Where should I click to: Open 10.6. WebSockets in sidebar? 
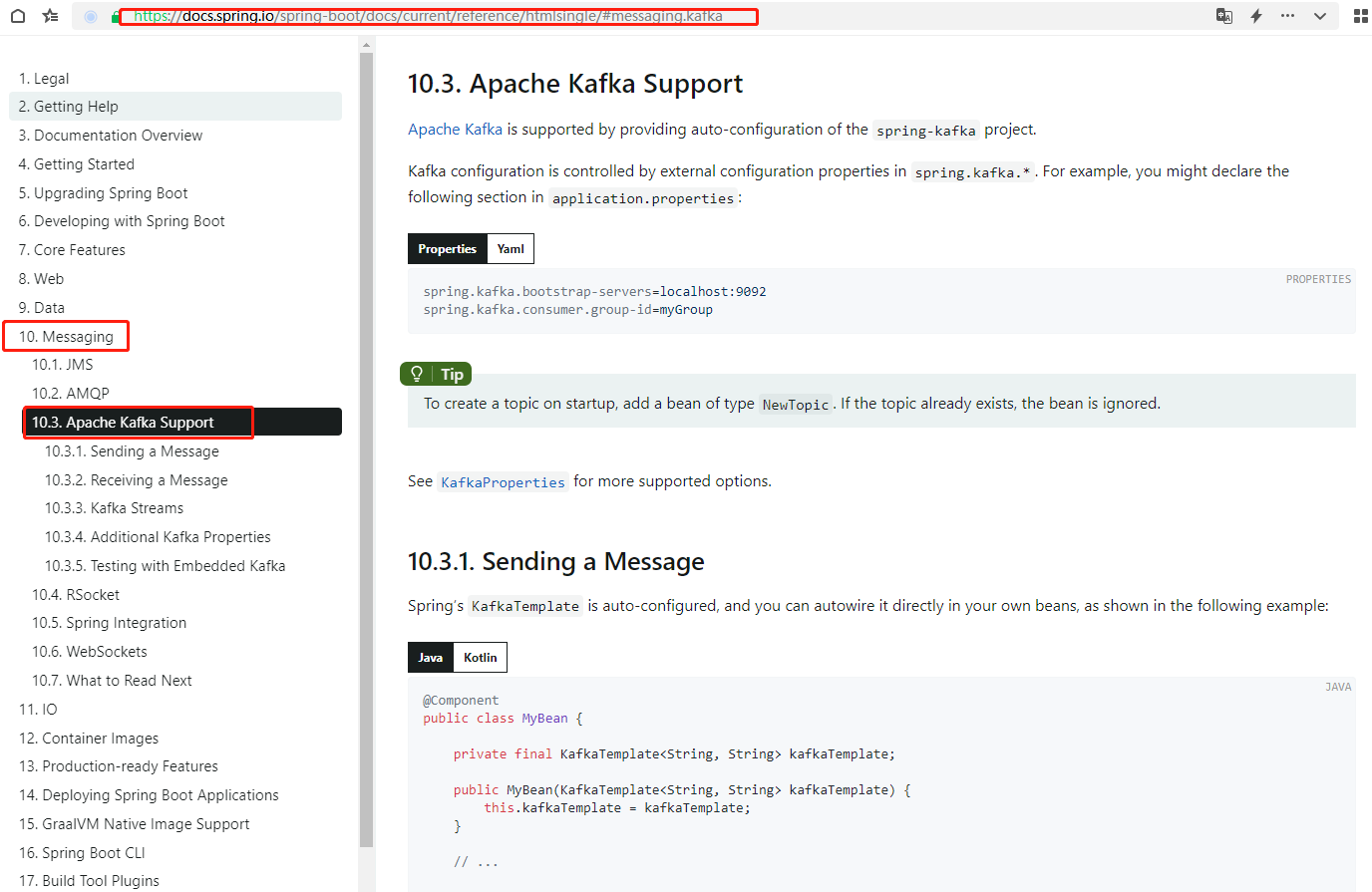coord(90,652)
